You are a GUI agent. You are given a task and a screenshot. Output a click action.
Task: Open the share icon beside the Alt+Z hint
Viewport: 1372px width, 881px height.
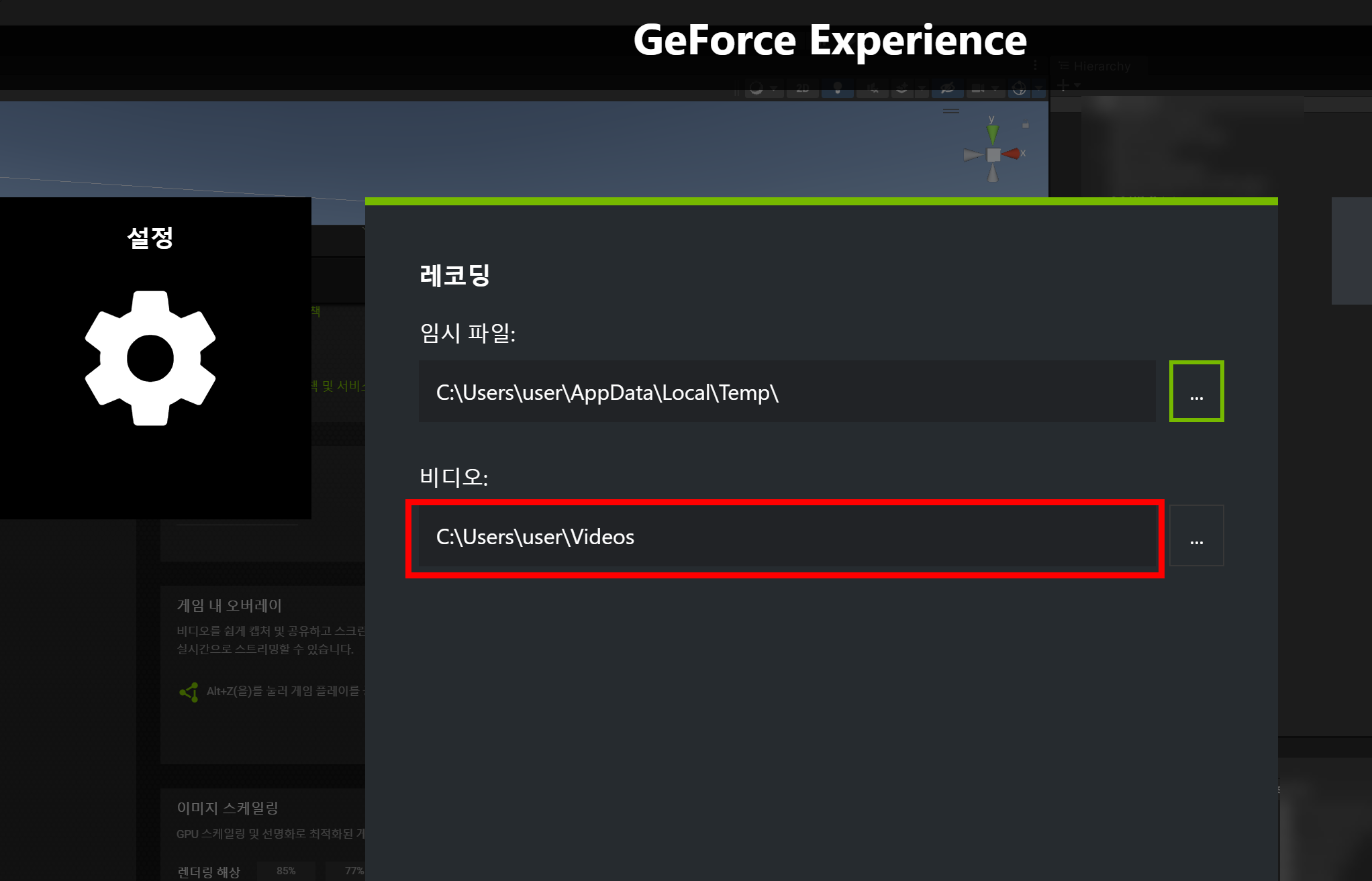pyautogui.click(x=189, y=692)
